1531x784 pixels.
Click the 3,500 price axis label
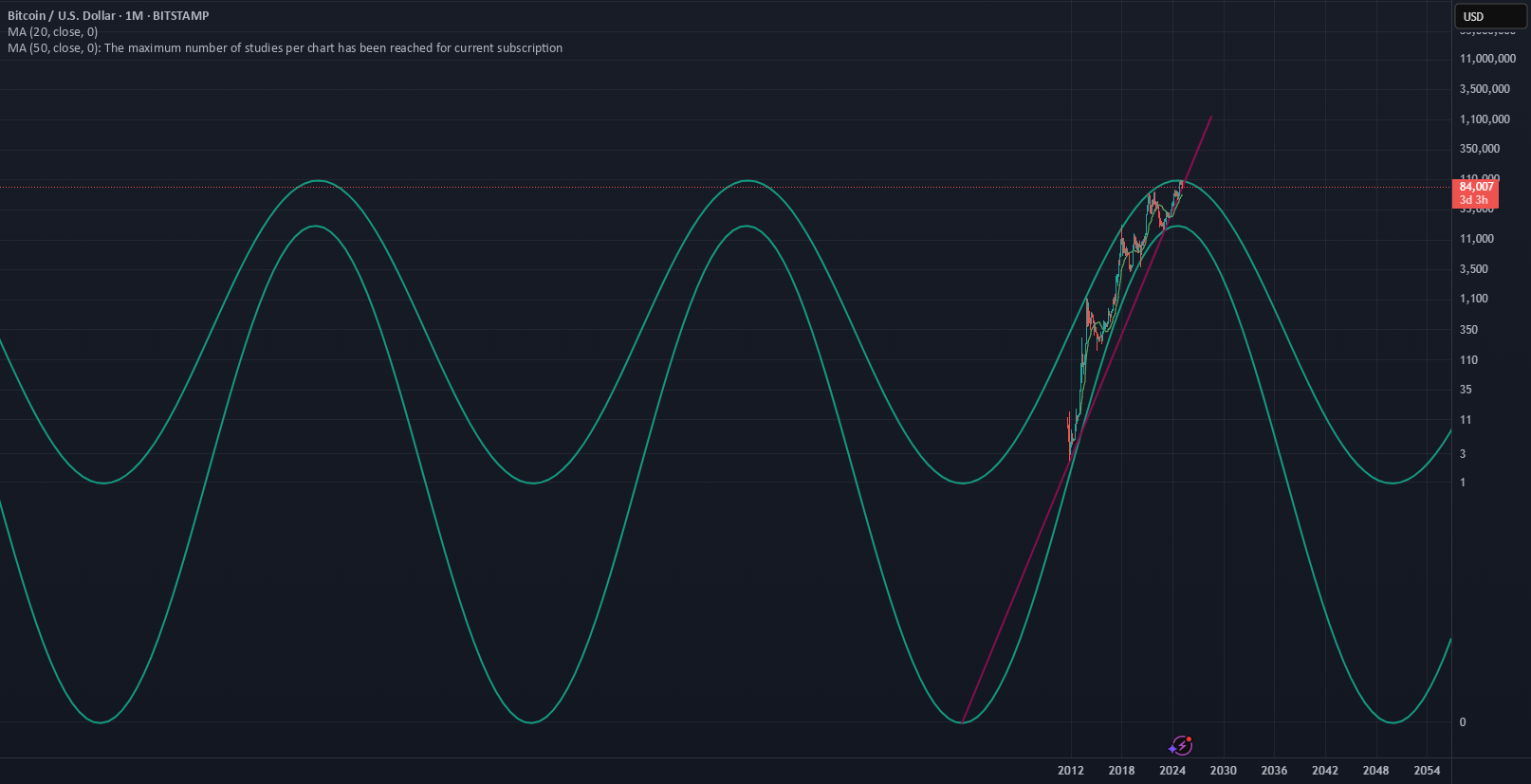click(x=1474, y=269)
